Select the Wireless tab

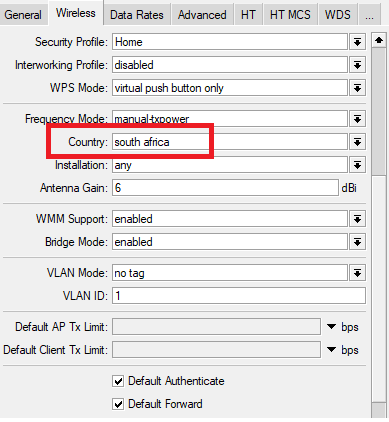[x=76, y=13]
